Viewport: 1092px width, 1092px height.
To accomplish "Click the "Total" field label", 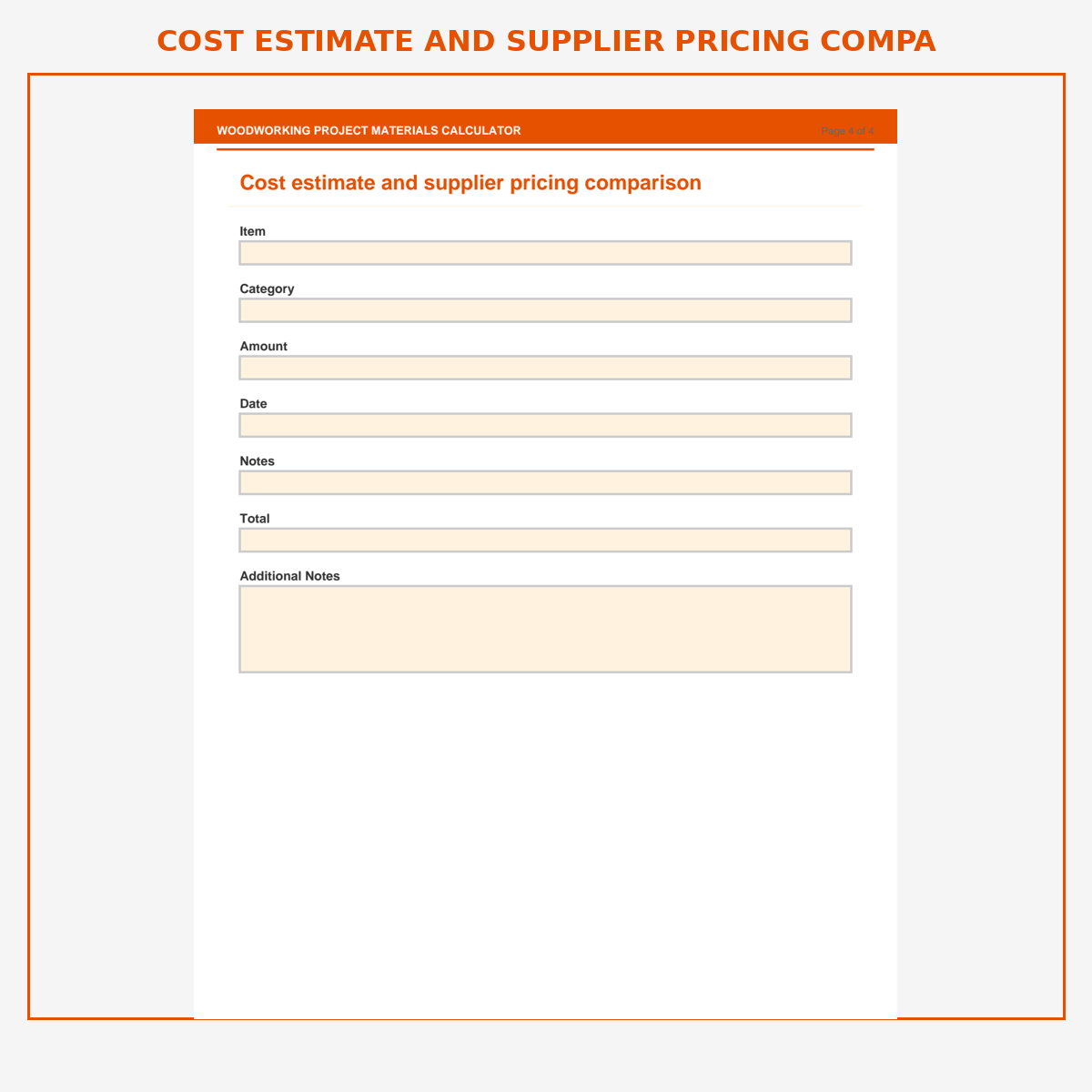I will coord(255,518).
